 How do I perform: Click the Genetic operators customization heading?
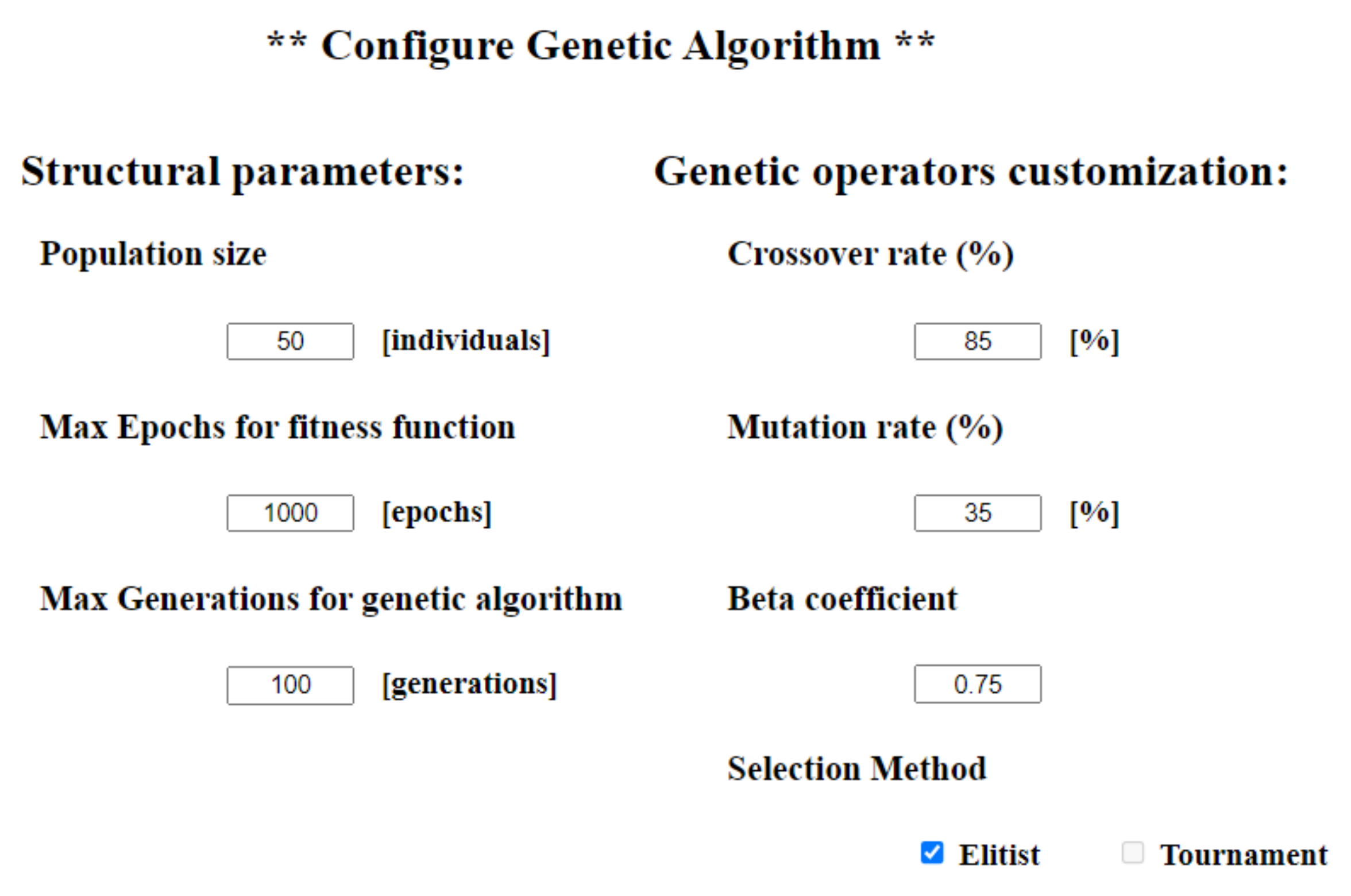click(971, 172)
